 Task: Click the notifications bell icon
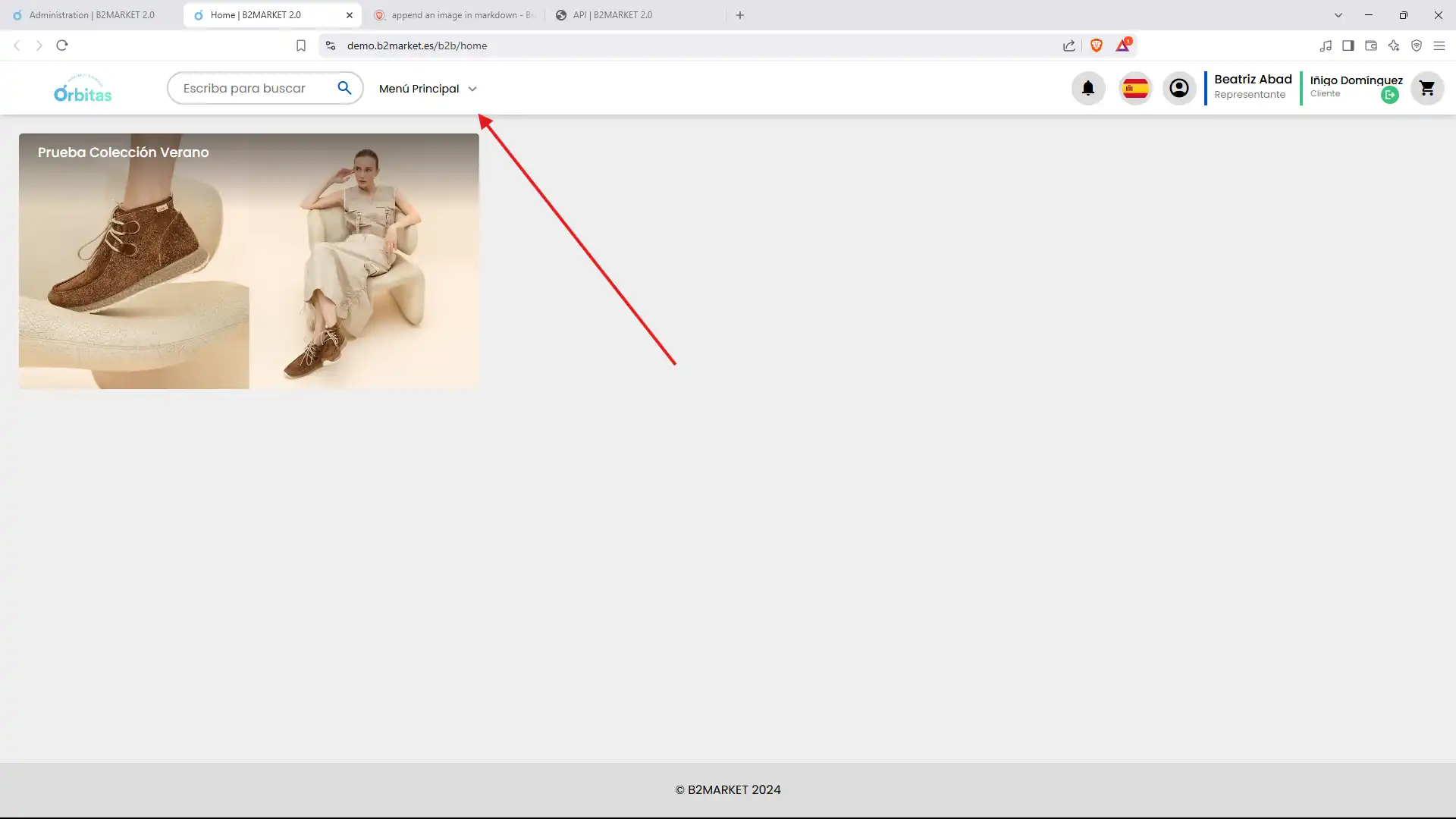point(1087,89)
